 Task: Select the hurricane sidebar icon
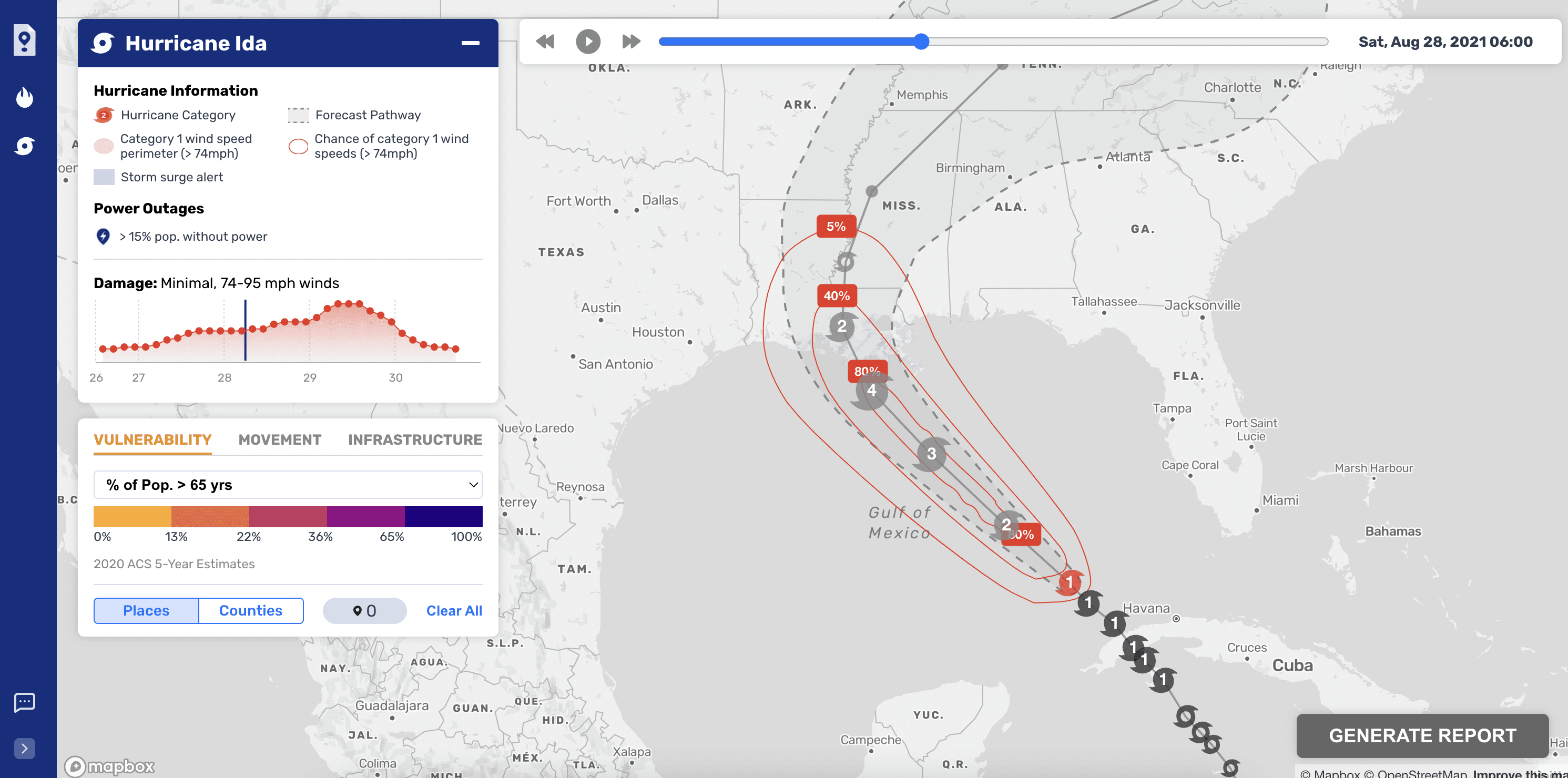24,146
